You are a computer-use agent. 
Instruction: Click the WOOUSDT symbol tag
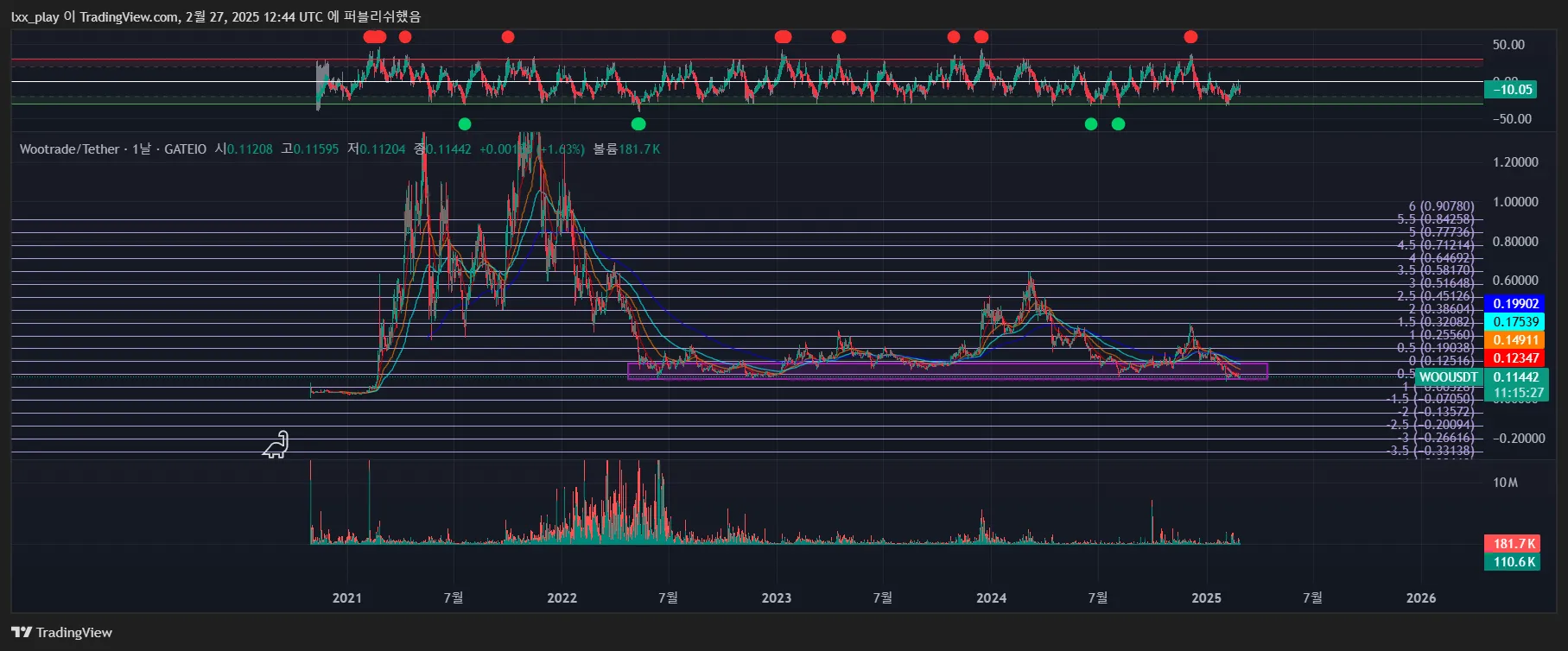coord(1448,377)
